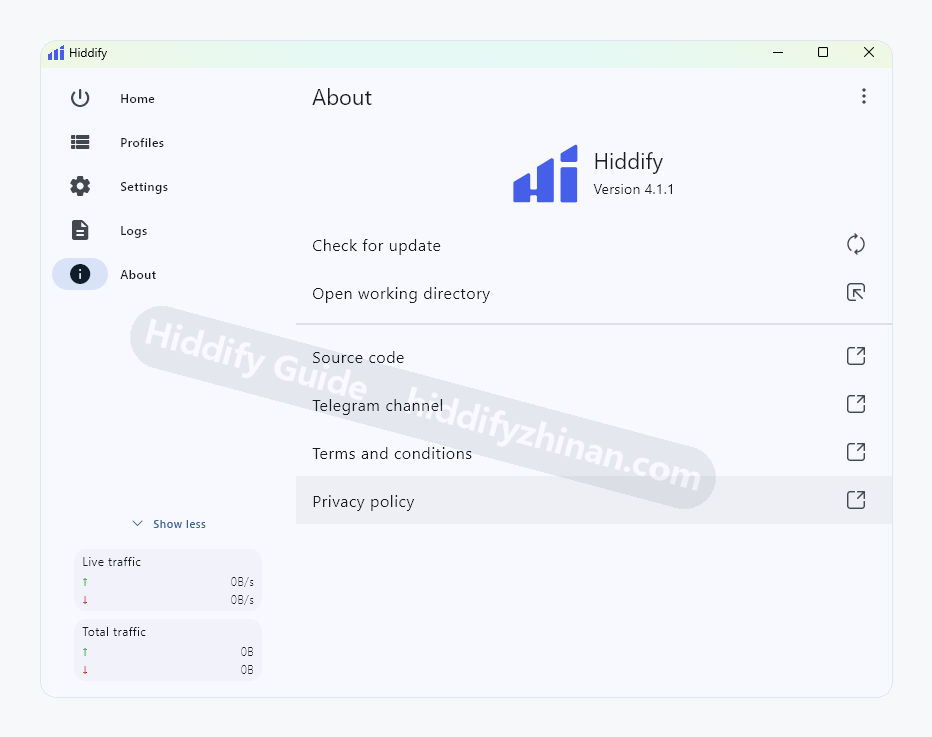This screenshot has width=932, height=737.
Task: Click the Logs document icon
Action: [x=80, y=230]
